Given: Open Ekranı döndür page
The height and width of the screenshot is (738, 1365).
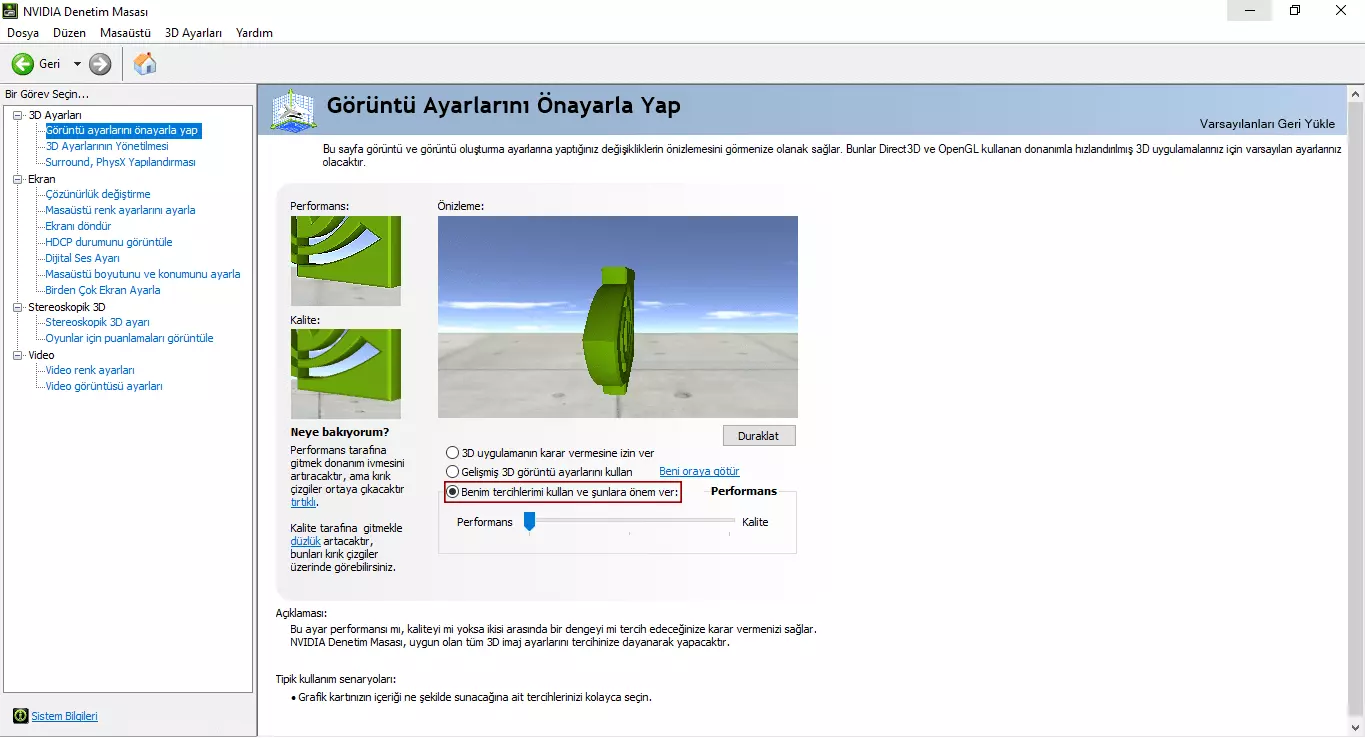Looking at the screenshot, I should (78, 226).
